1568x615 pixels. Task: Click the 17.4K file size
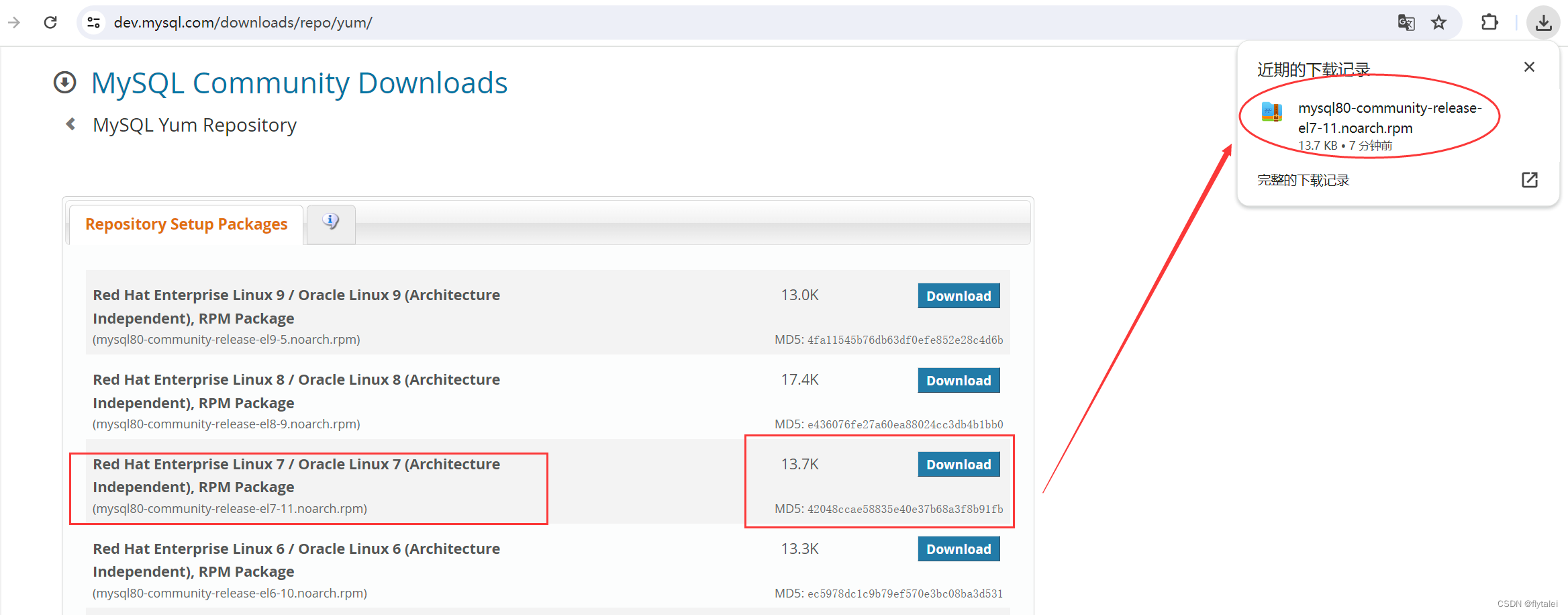tap(799, 380)
